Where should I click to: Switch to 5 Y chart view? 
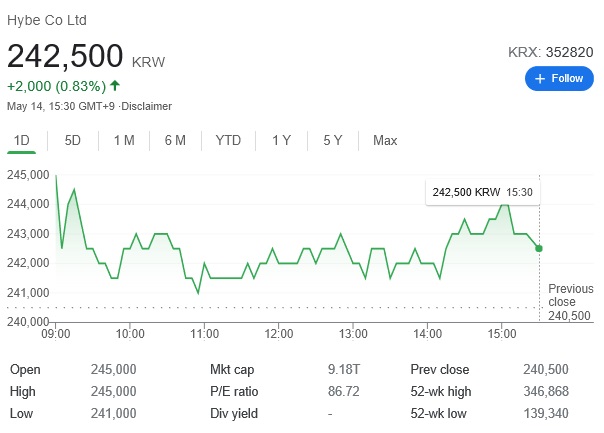click(x=333, y=140)
